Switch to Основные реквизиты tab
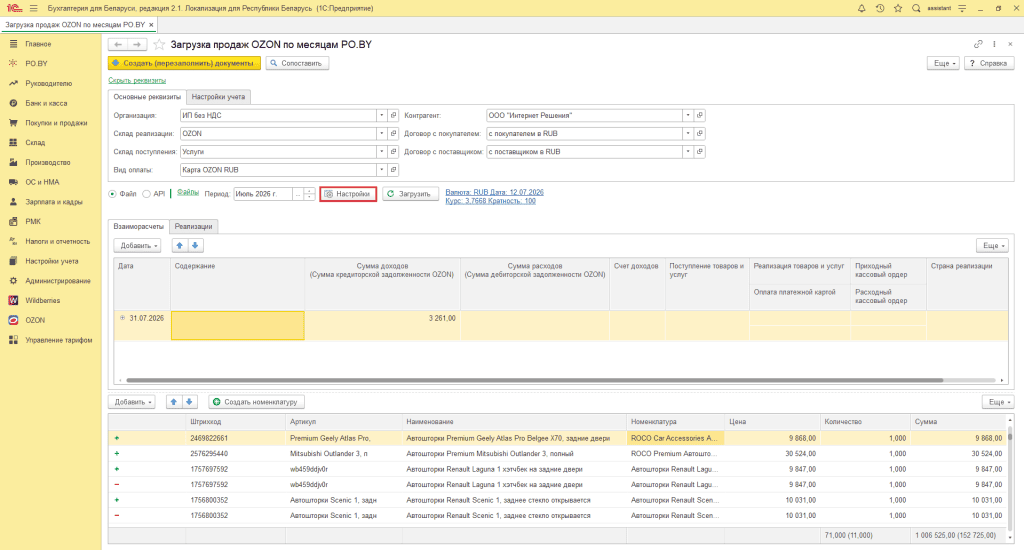1024x550 pixels. (147, 97)
